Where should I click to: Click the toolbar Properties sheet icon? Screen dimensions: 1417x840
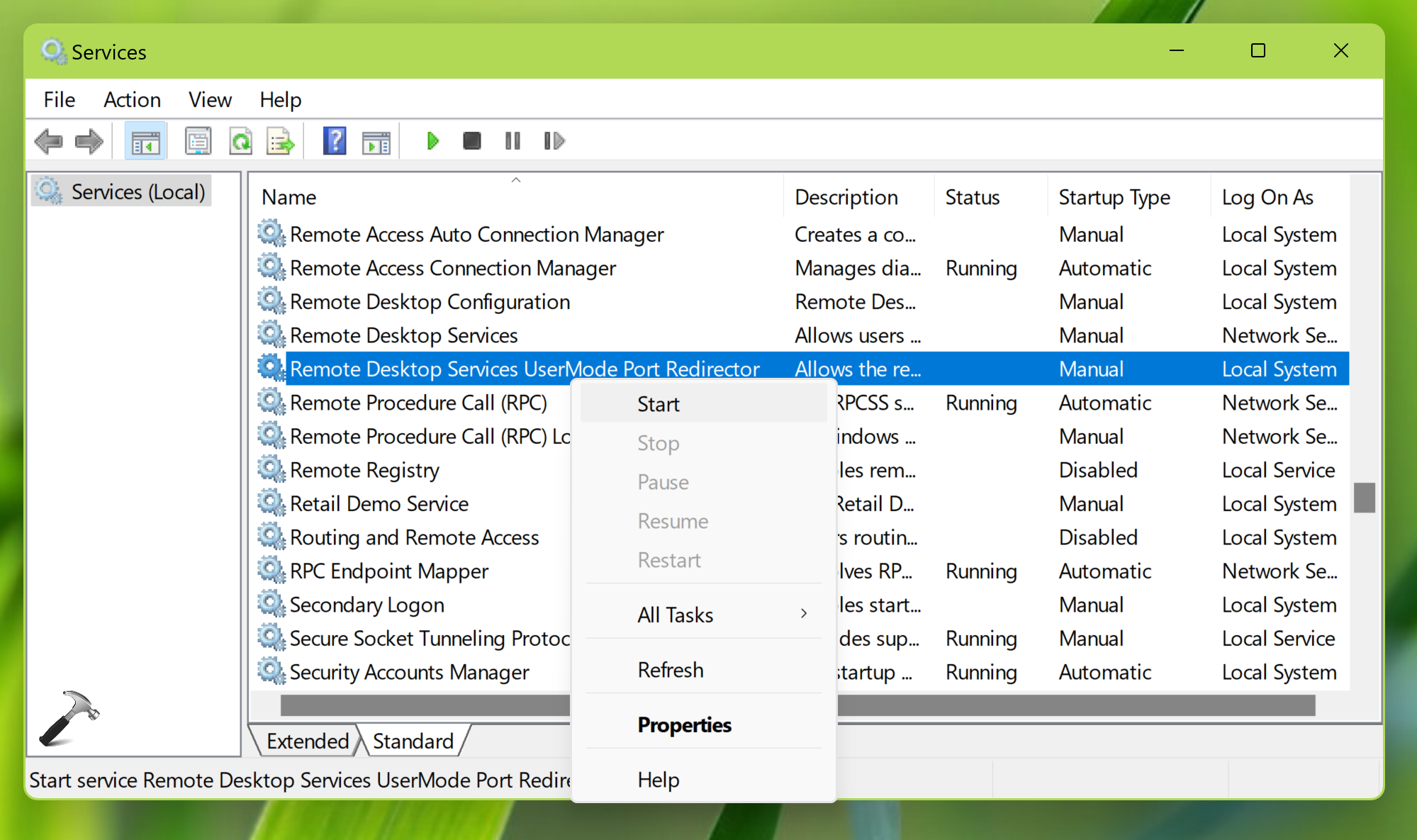(x=198, y=141)
